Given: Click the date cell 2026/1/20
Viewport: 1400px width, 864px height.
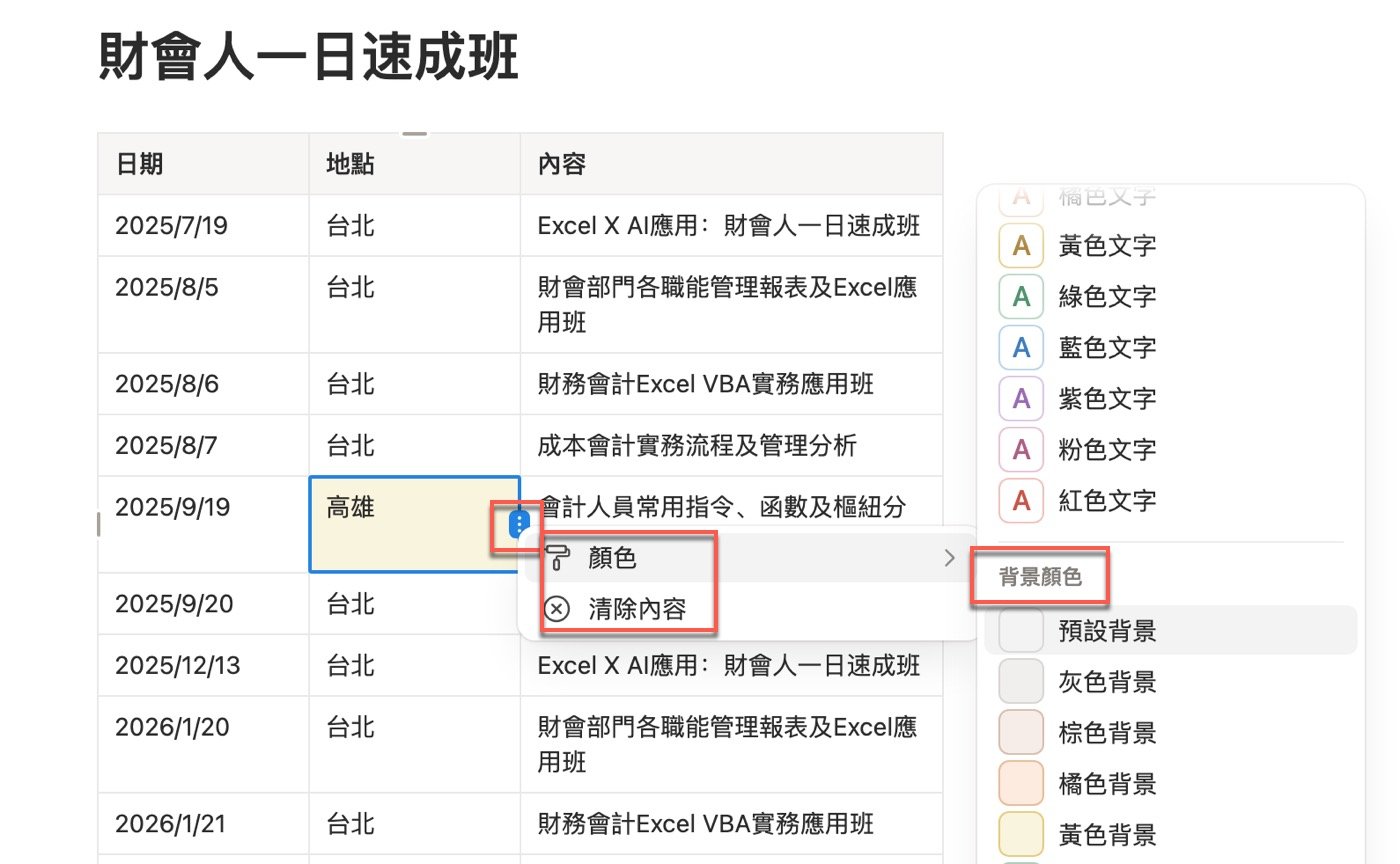Looking at the screenshot, I should point(203,745).
